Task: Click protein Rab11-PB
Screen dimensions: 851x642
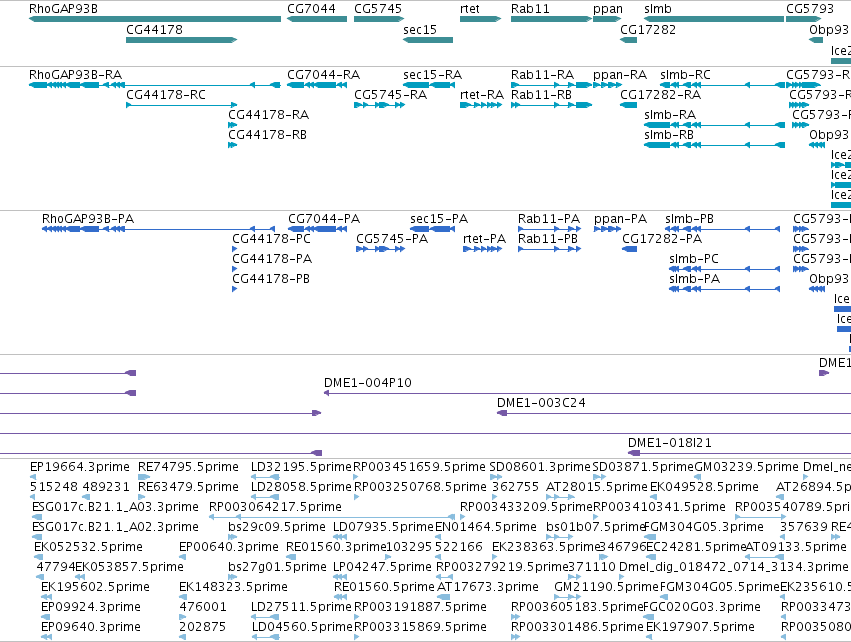Action: 549,249
